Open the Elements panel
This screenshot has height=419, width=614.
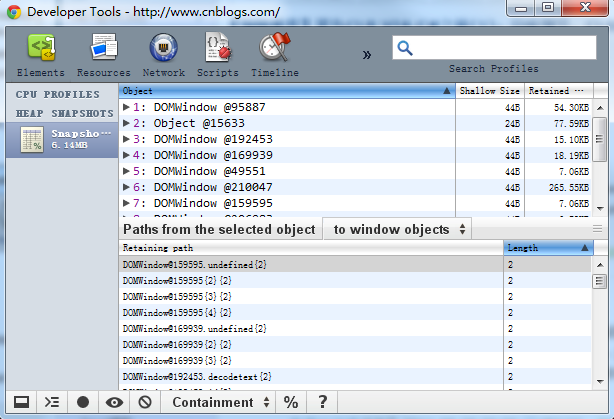click(41, 55)
